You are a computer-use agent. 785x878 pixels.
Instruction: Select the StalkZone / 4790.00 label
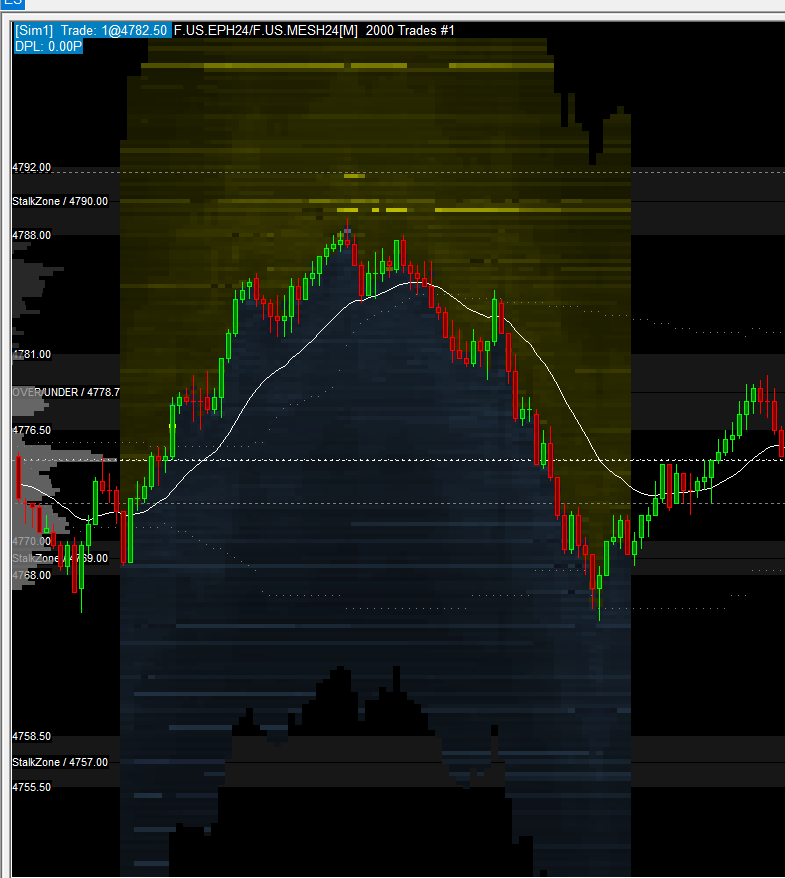pos(60,201)
